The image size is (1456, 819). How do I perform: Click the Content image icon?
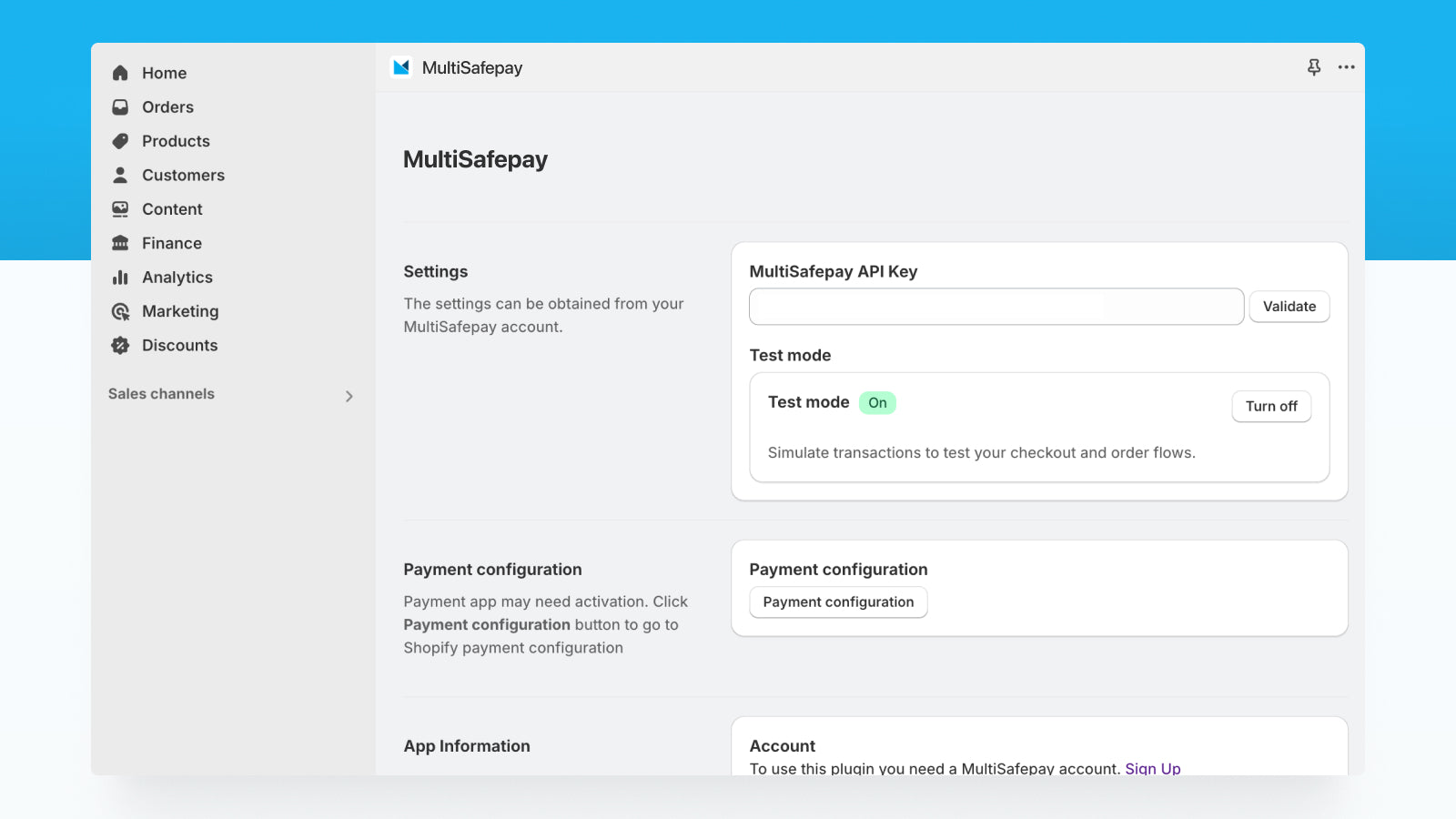pos(120,209)
